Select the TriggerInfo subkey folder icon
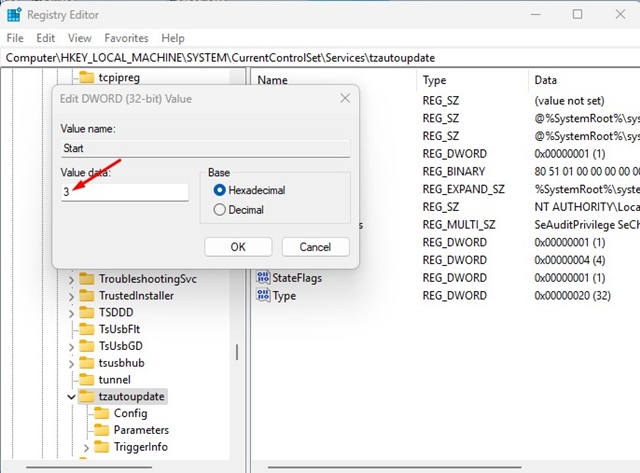The width and height of the screenshot is (640, 473). [101, 446]
